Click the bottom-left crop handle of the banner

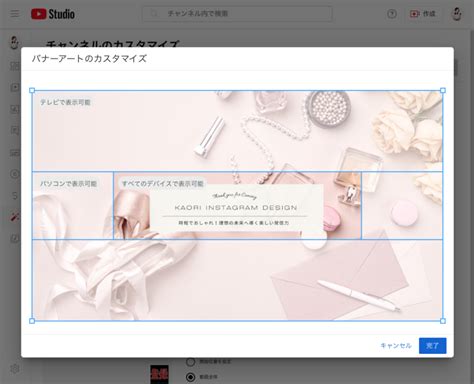(x=32, y=321)
